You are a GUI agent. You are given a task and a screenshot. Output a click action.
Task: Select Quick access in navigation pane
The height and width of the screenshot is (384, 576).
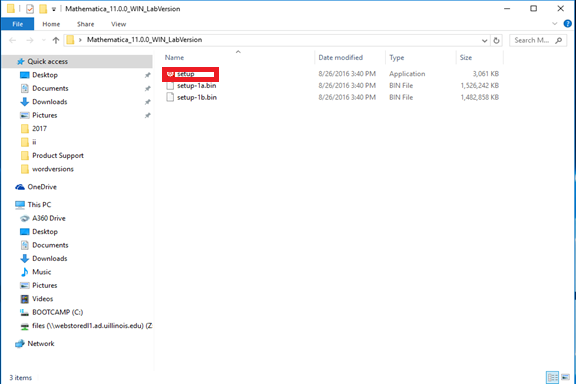pos(47,61)
